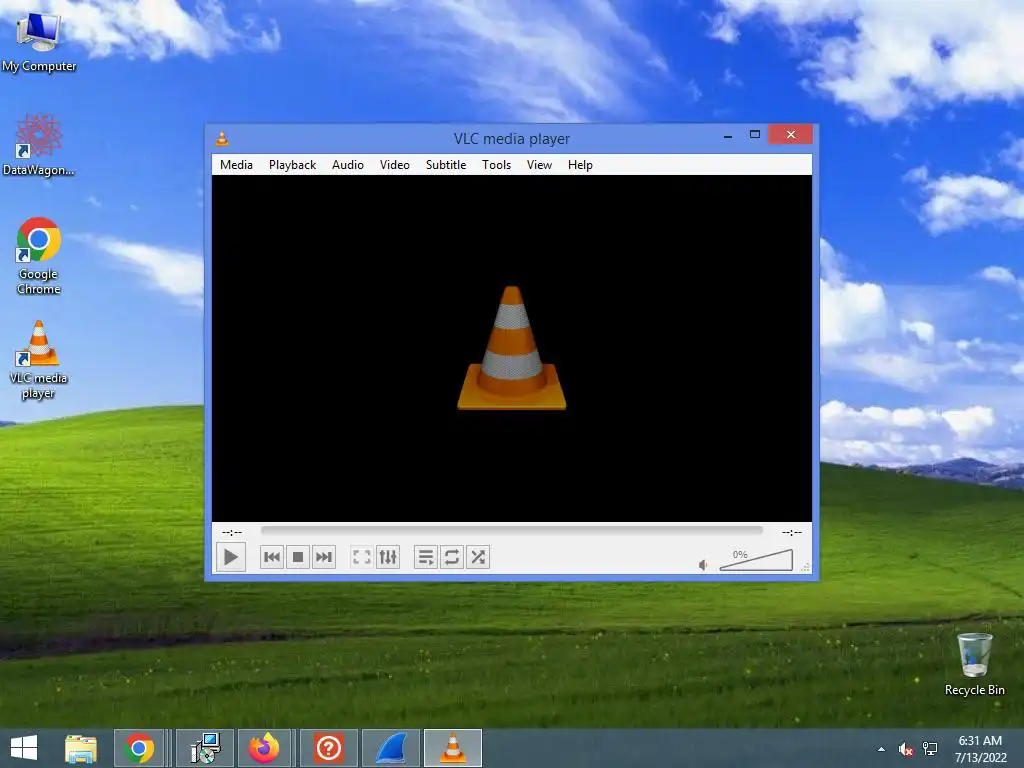Skip to the previous media item
Viewport: 1024px width, 768px height.
coord(272,557)
